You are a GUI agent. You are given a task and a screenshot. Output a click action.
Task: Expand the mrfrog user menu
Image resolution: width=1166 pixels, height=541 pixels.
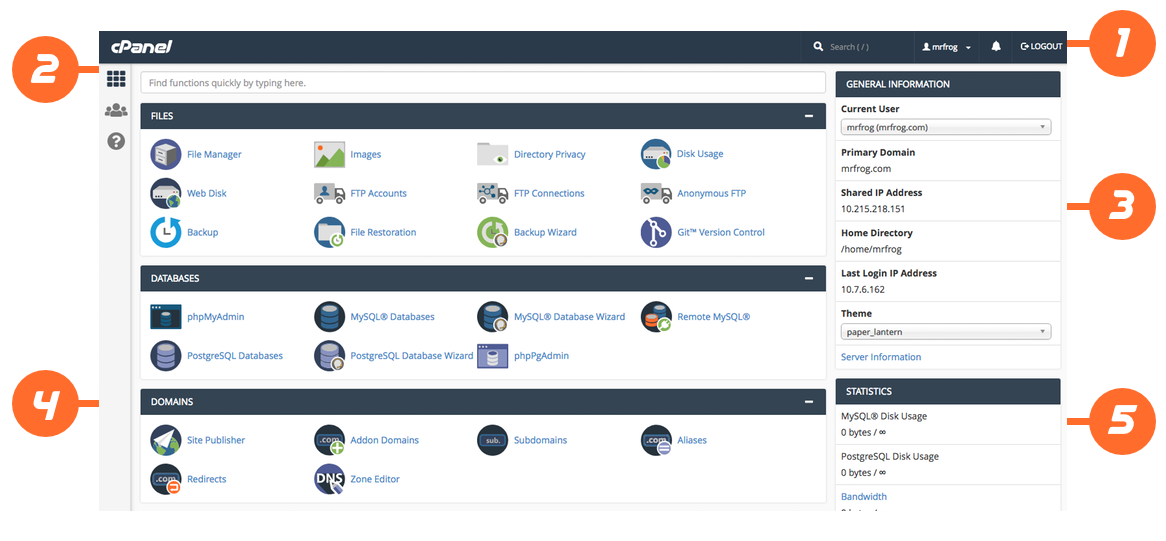pyautogui.click(x=946, y=47)
